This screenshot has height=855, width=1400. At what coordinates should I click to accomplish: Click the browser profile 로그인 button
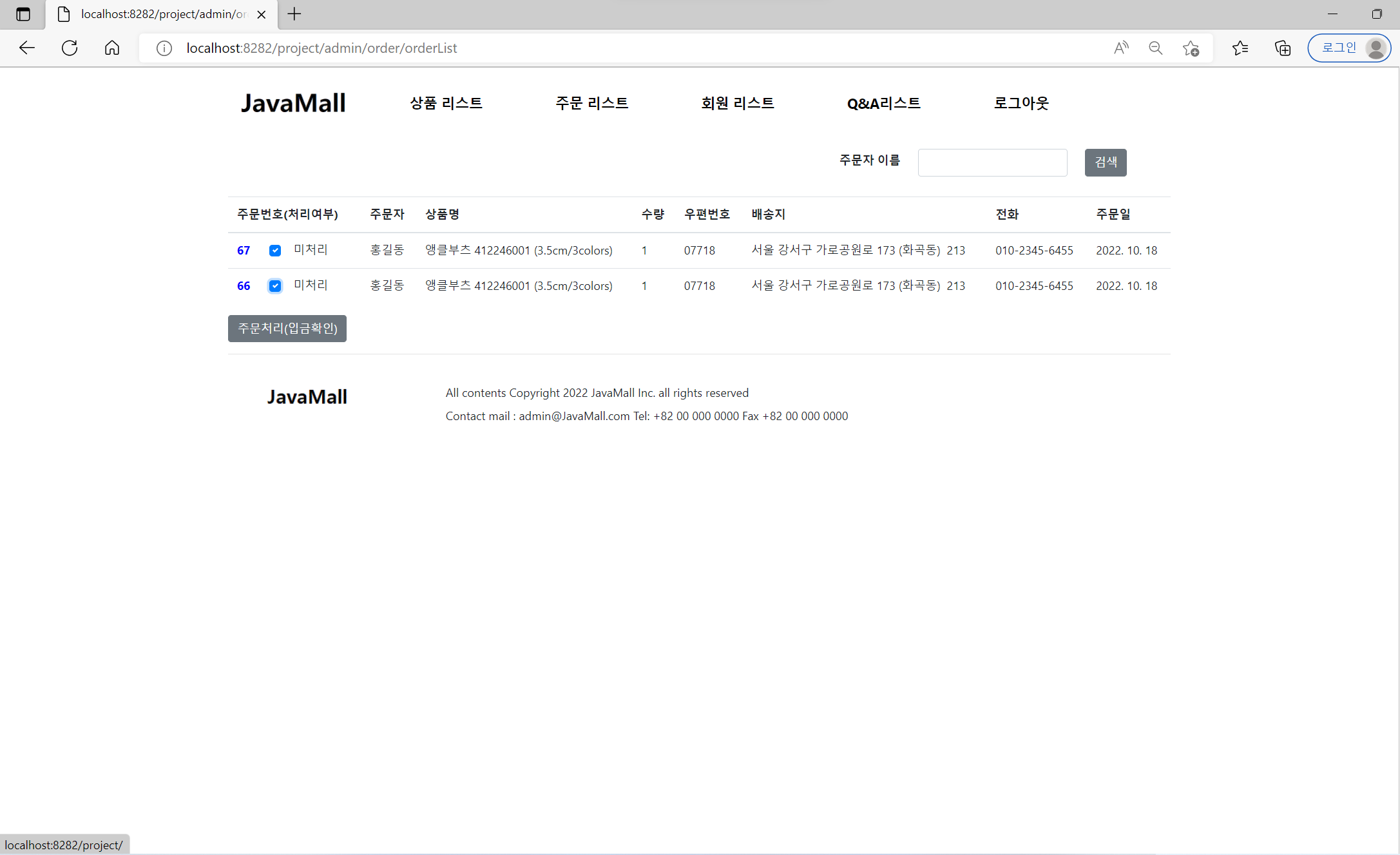[1349, 48]
